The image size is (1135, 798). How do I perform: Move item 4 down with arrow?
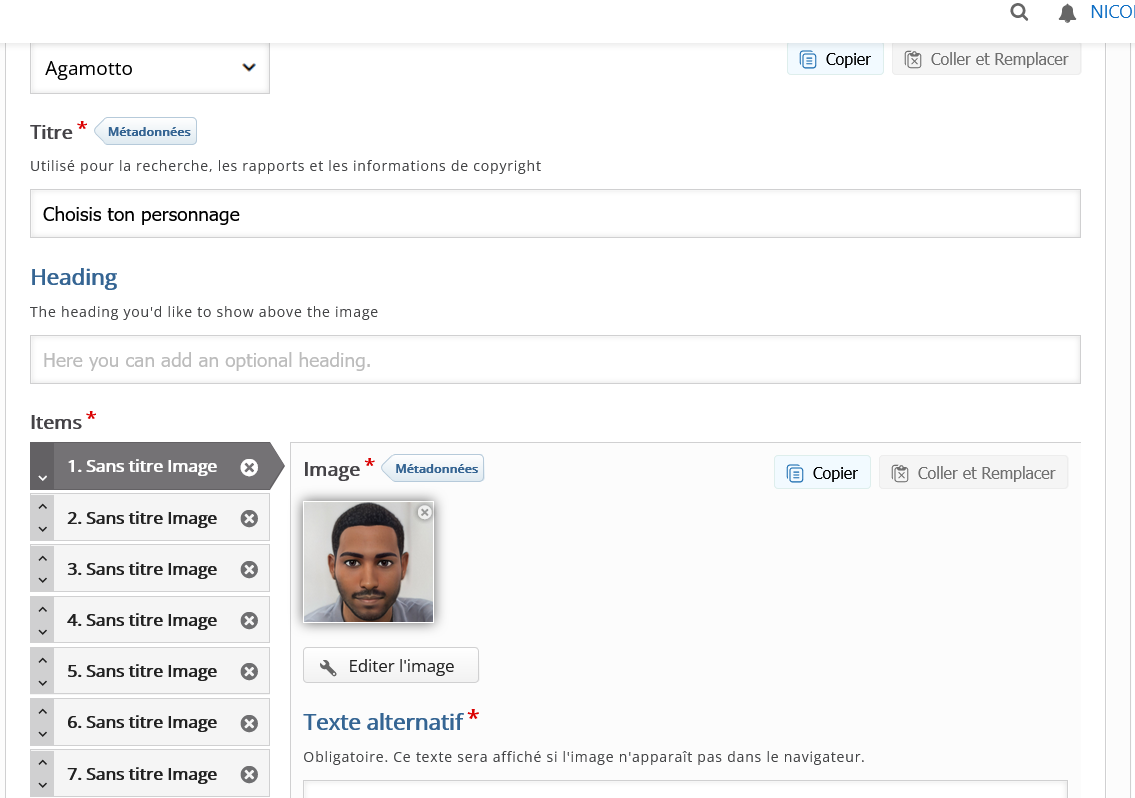pos(42,632)
